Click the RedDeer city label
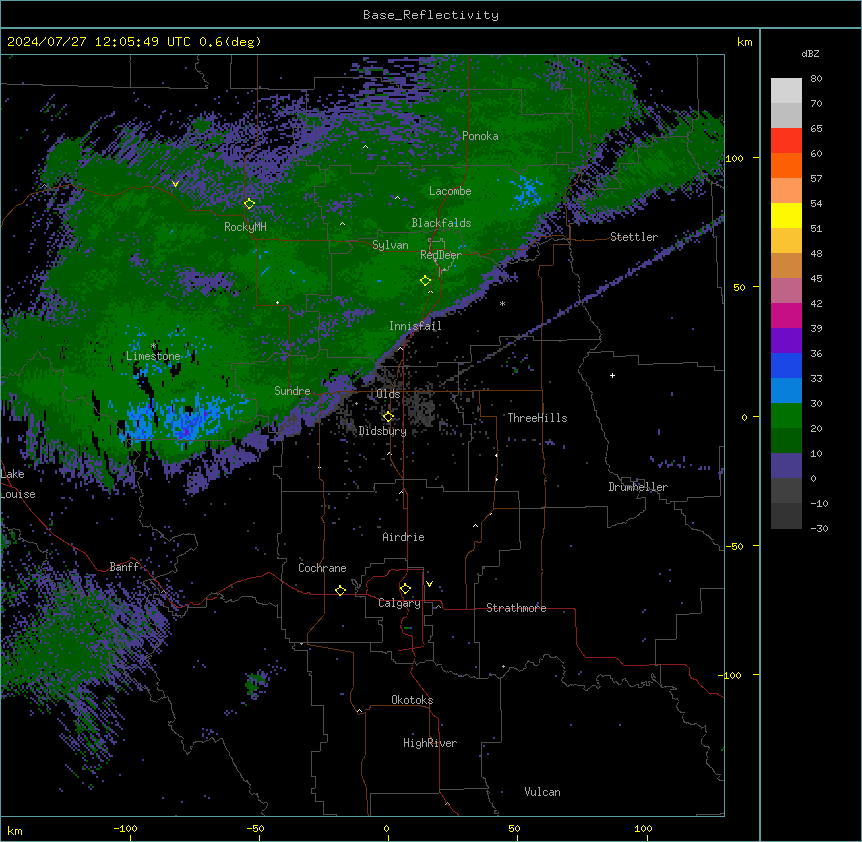Viewport: 862px width, 842px height. click(x=441, y=255)
